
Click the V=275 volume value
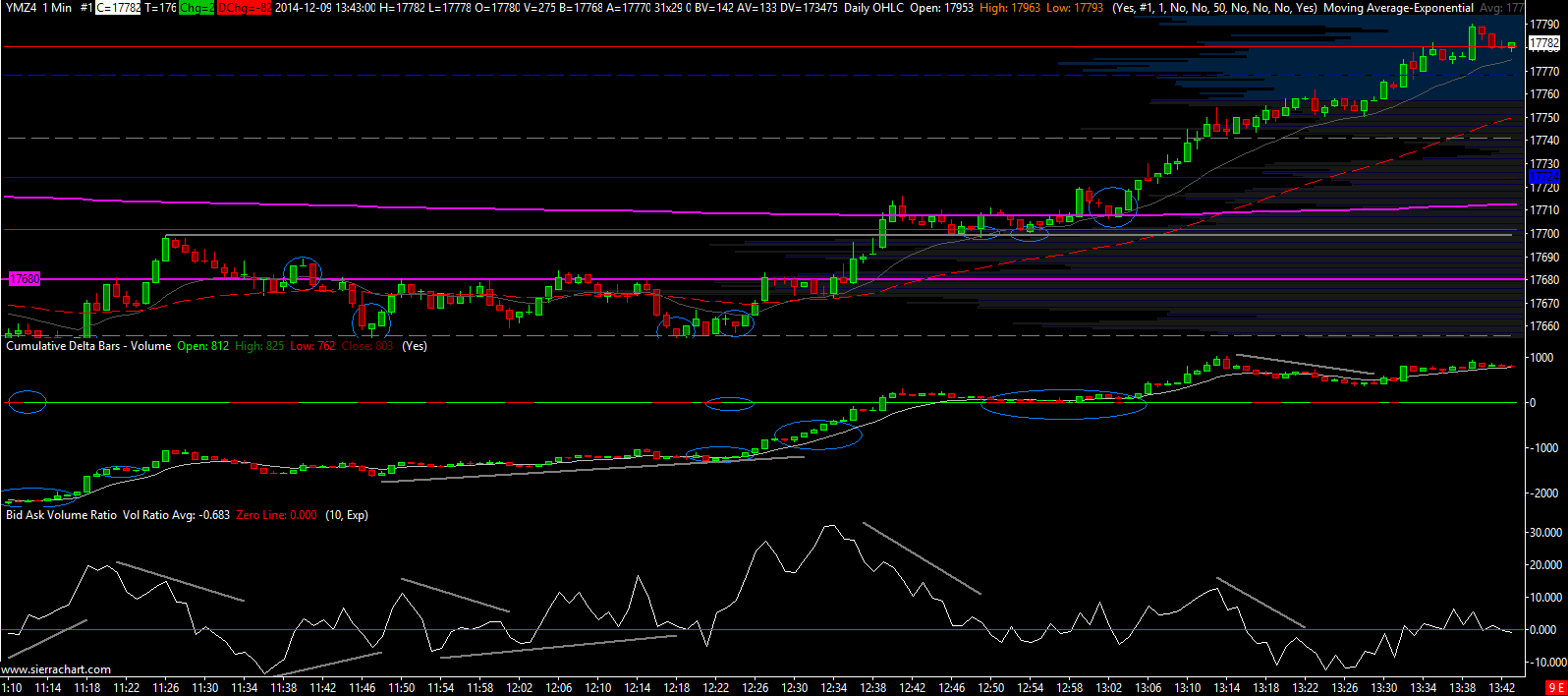click(540, 8)
